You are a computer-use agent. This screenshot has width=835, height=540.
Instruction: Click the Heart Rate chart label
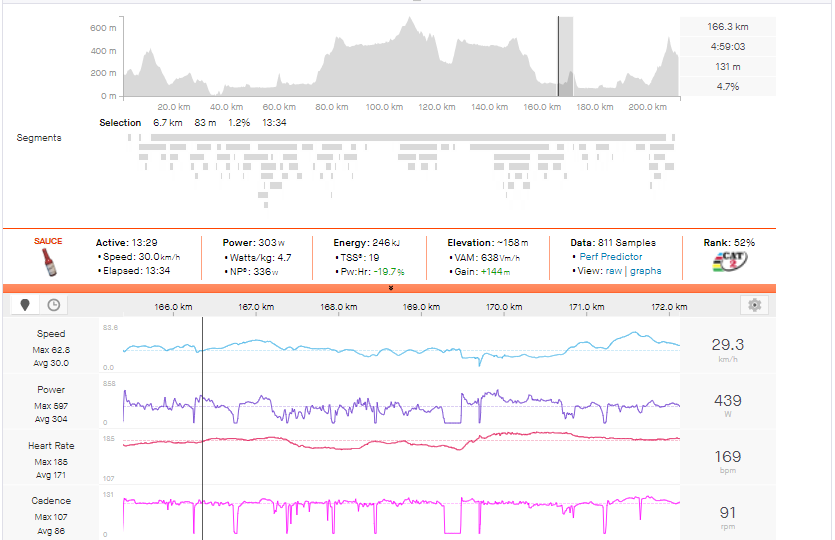click(x=51, y=446)
